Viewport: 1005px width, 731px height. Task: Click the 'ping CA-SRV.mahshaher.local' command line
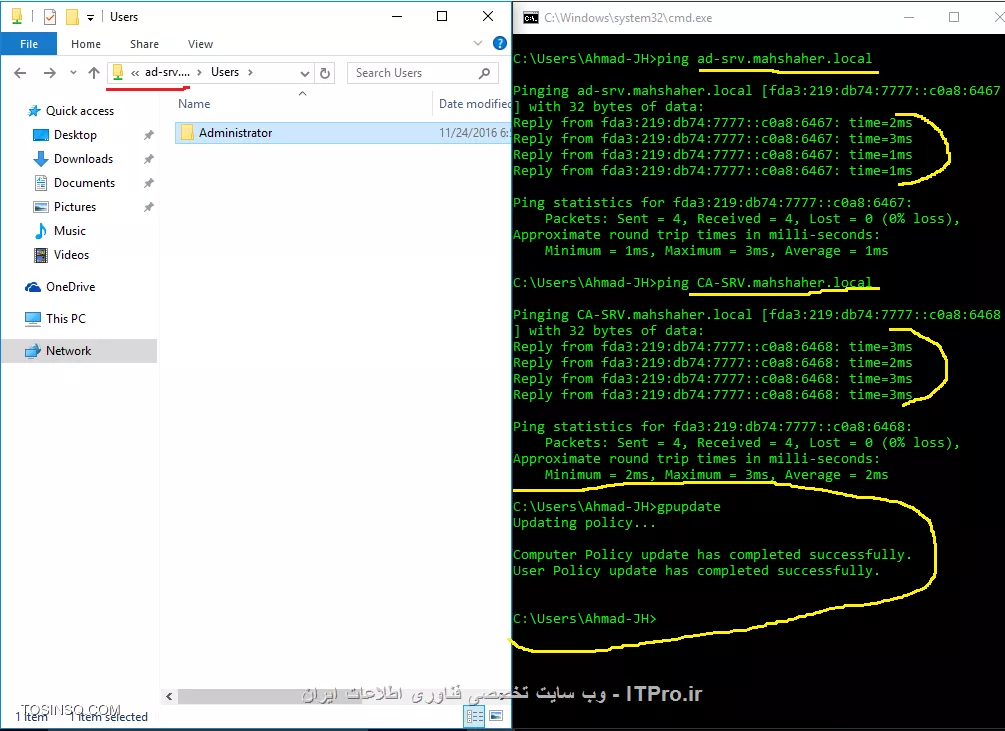692,283
